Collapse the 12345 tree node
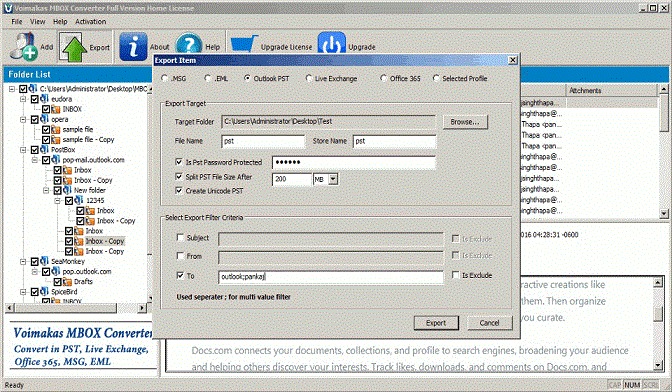This screenshot has height=392, width=672. [57, 200]
